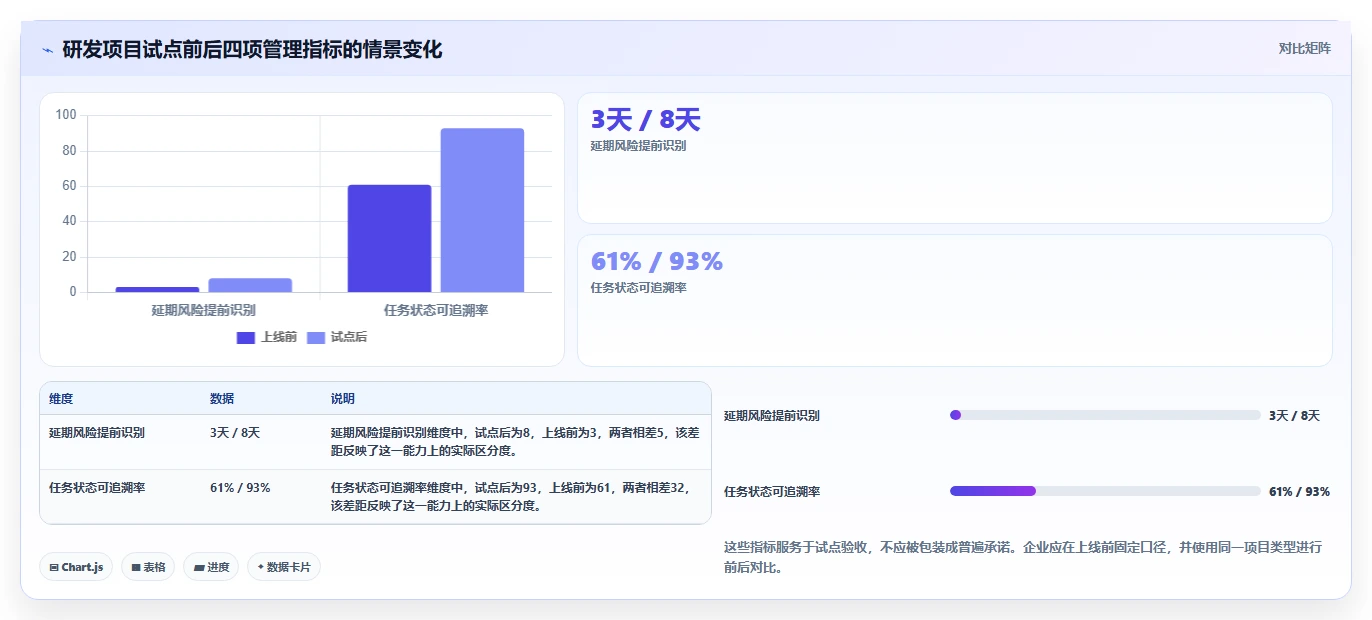This screenshot has width=1372, height=620.
Task: Click the 上线前 bar for 任务状态可追溯率
Action: (x=389, y=239)
